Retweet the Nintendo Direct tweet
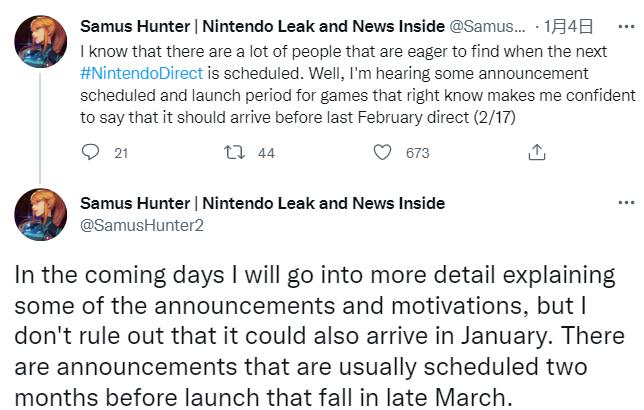This screenshot has height=410, width=644. pyautogui.click(x=233, y=152)
